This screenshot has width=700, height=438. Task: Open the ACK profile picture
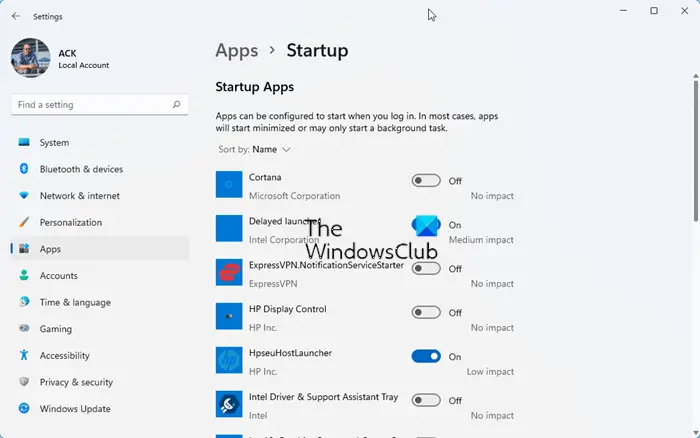coord(30,58)
